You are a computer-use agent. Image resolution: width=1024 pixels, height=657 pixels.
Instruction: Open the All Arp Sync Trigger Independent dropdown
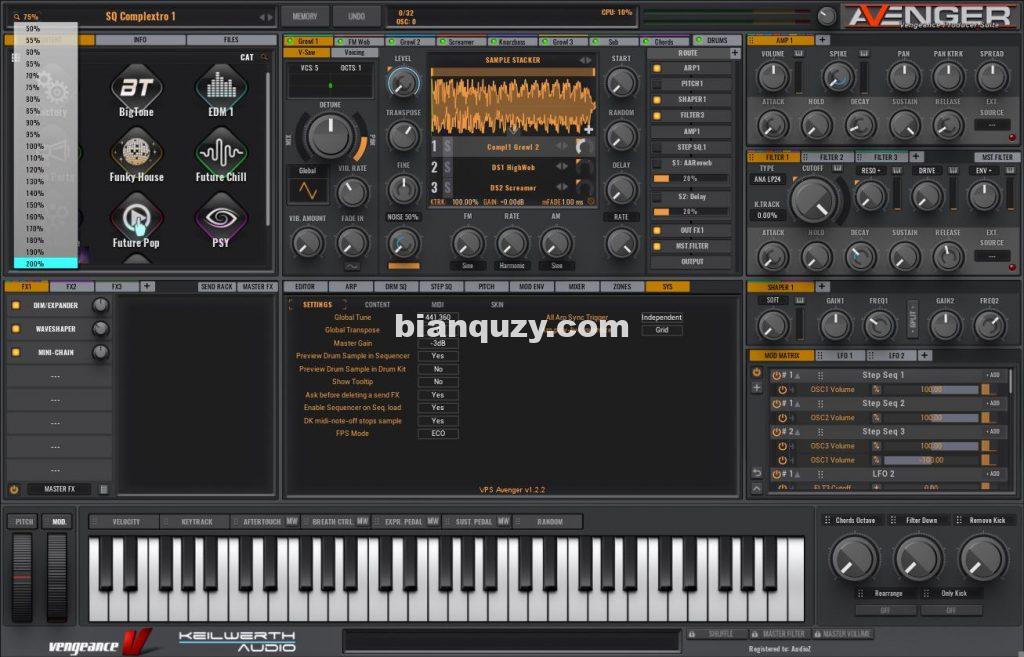(x=661, y=317)
